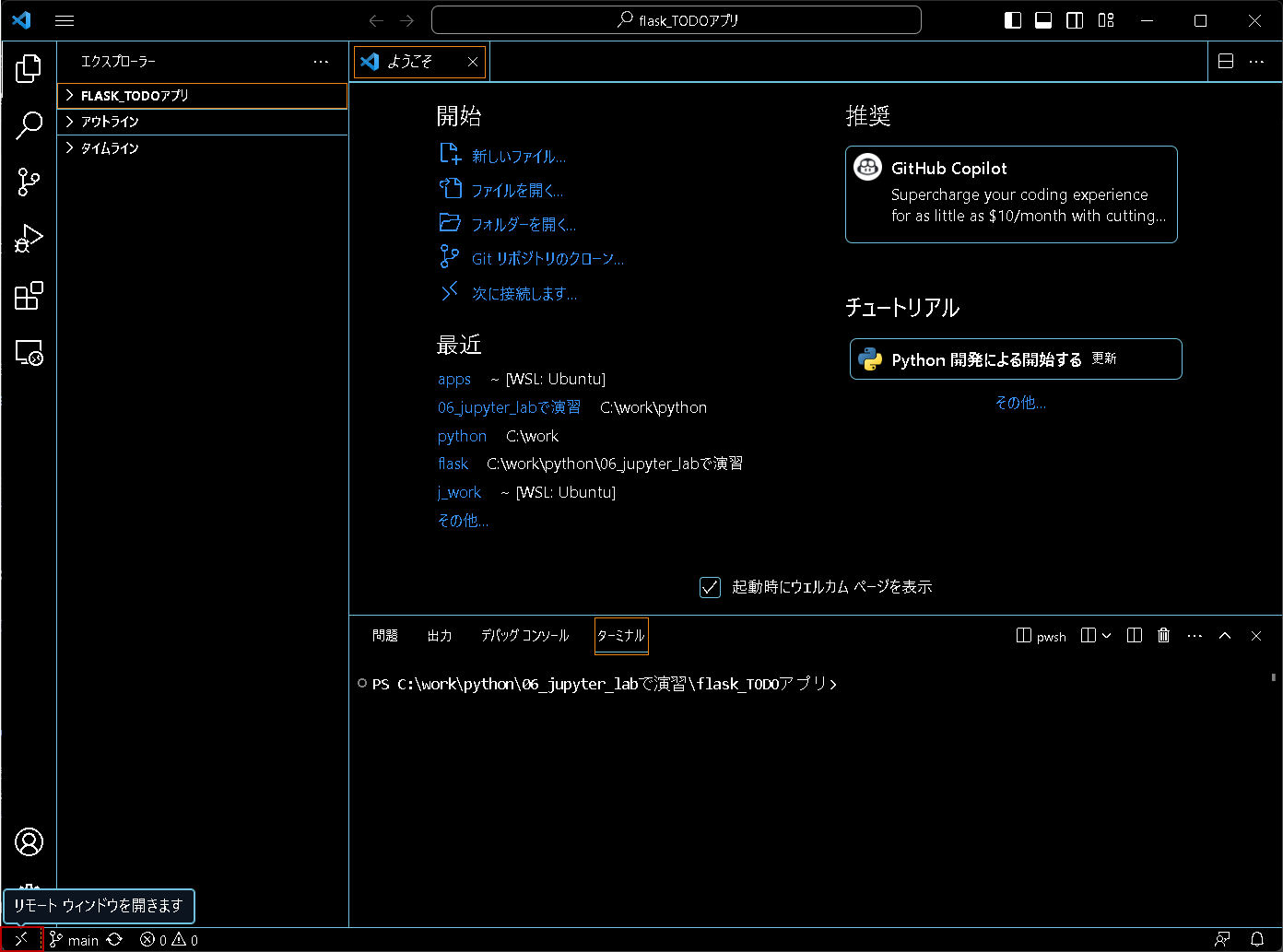Expand the FLASK_TODOアプリ folder section
1283x952 pixels.
point(203,96)
